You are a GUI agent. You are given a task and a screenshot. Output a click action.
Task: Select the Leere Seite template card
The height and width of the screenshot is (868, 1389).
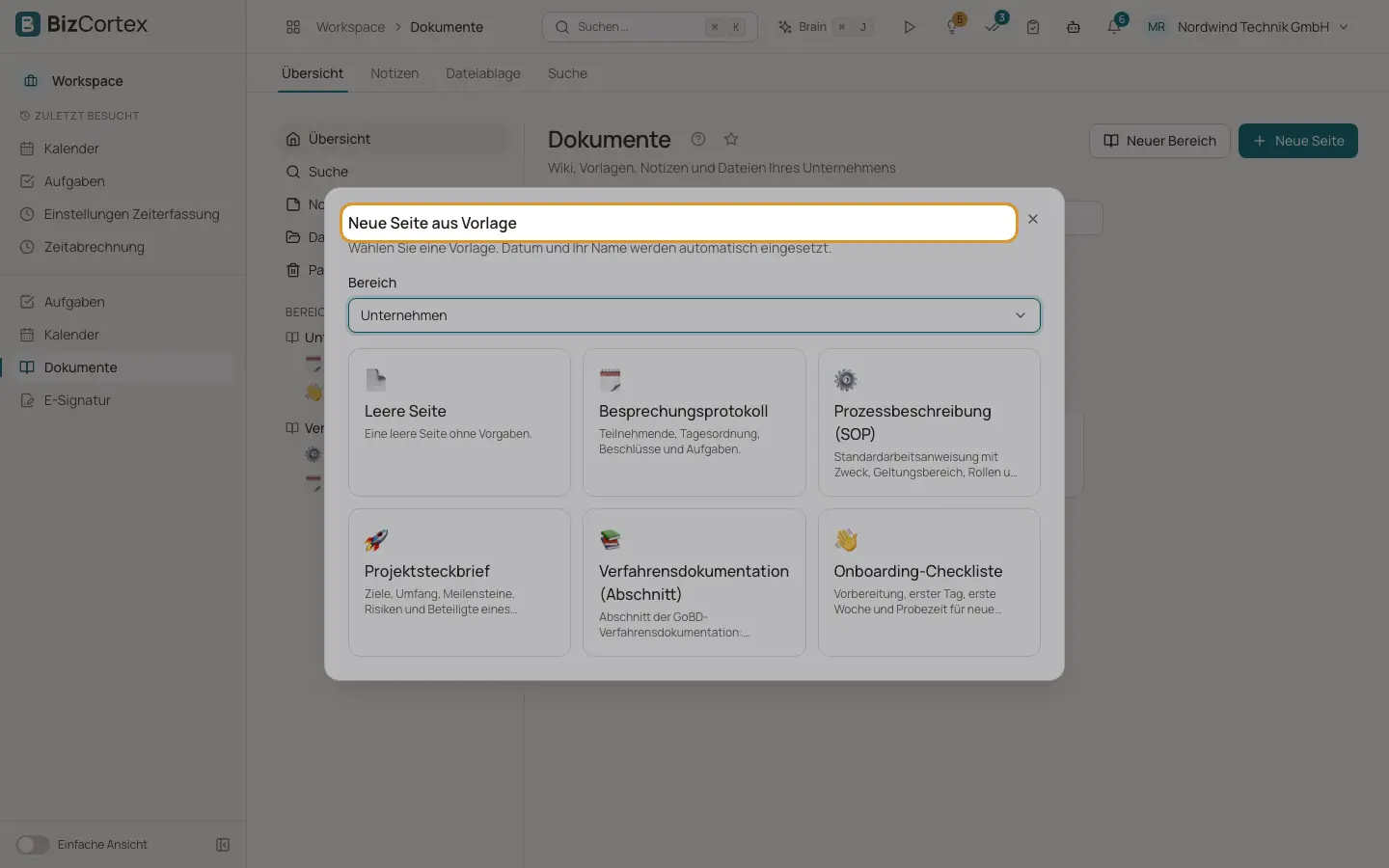point(459,422)
